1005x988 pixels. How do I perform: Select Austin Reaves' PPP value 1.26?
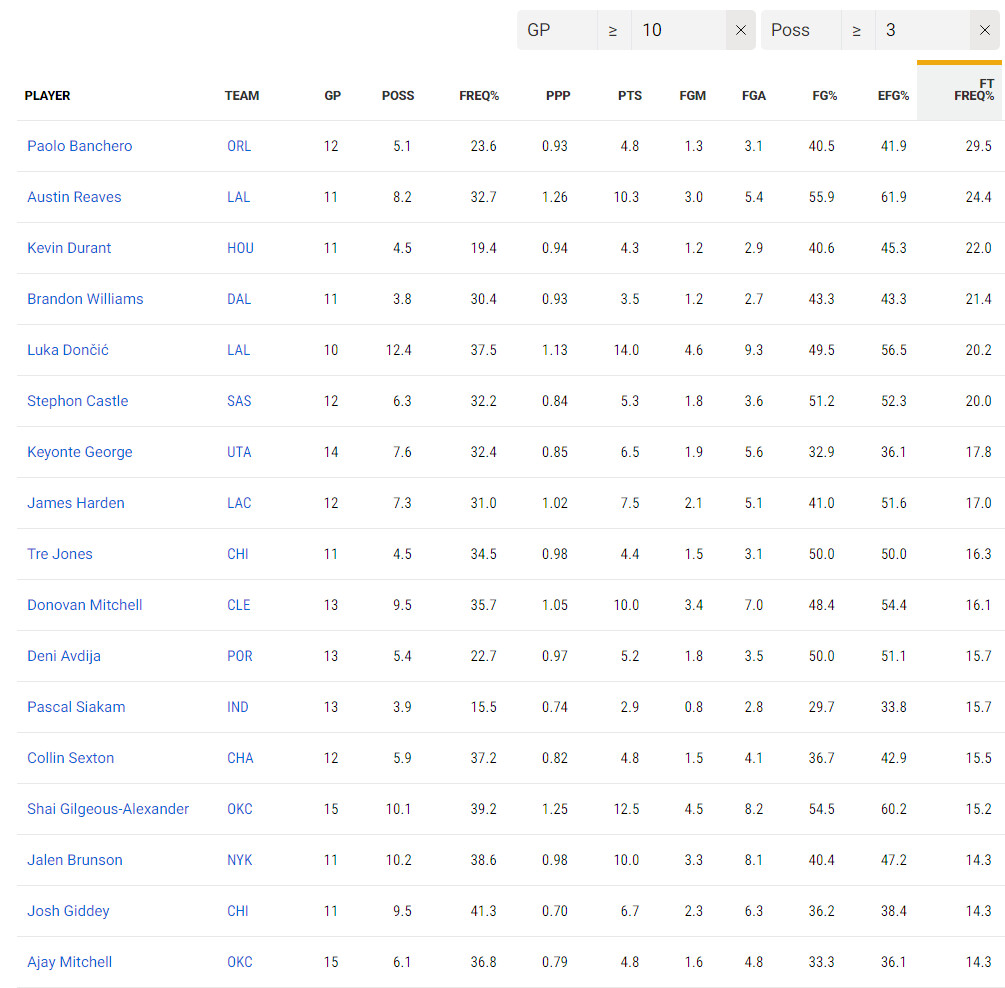554,197
